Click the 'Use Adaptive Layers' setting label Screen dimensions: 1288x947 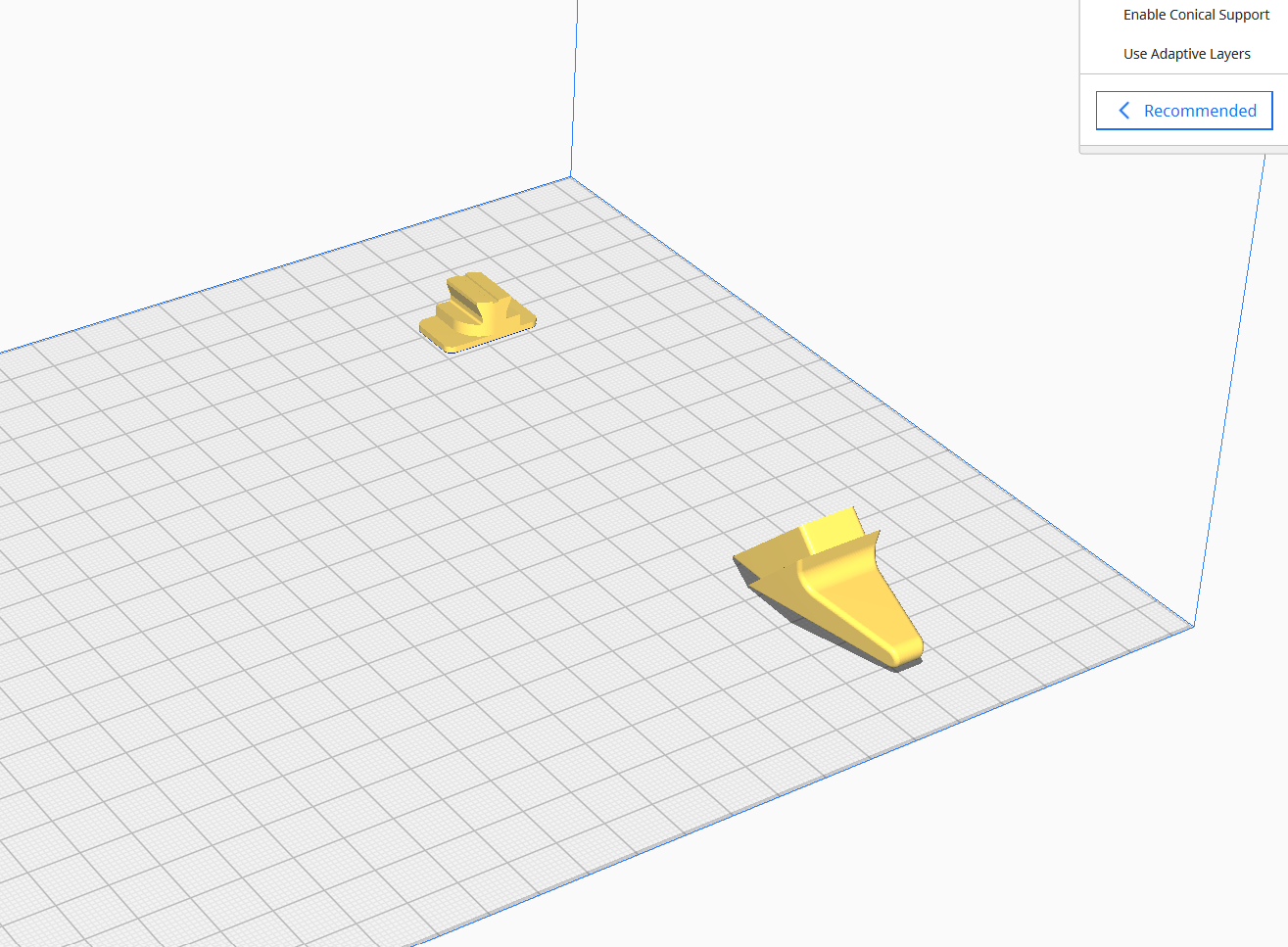(1186, 54)
